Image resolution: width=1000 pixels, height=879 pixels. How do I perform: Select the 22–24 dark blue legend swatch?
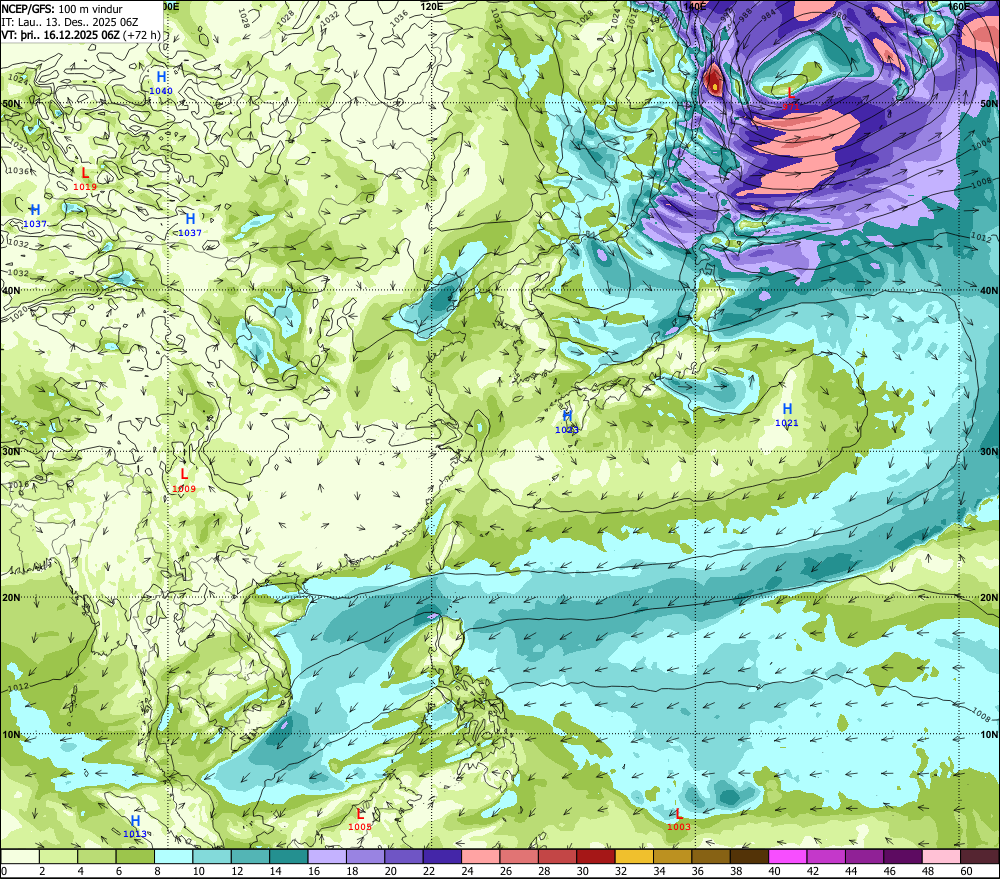[442, 856]
